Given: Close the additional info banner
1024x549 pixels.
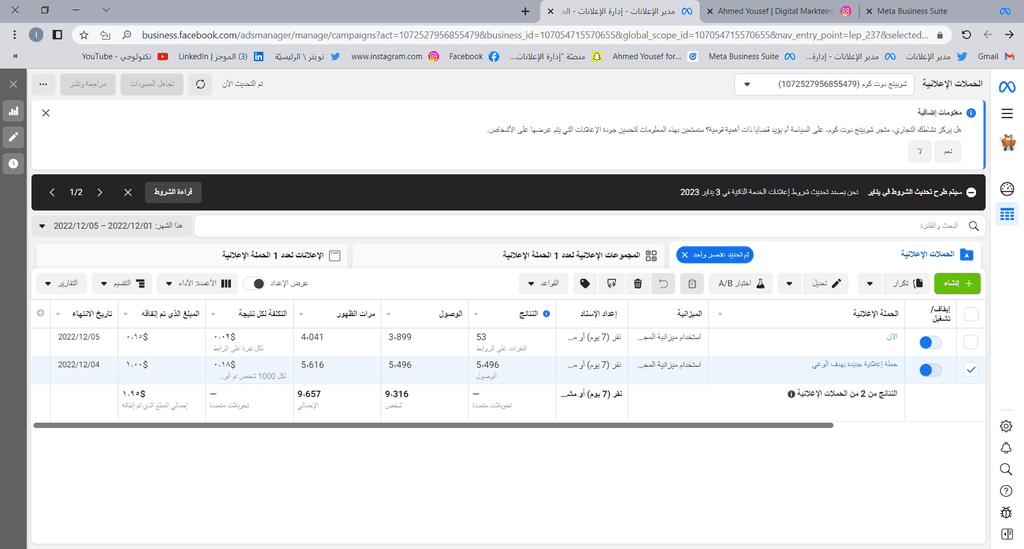Looking at the screenshot, I should tap(46, 113).
